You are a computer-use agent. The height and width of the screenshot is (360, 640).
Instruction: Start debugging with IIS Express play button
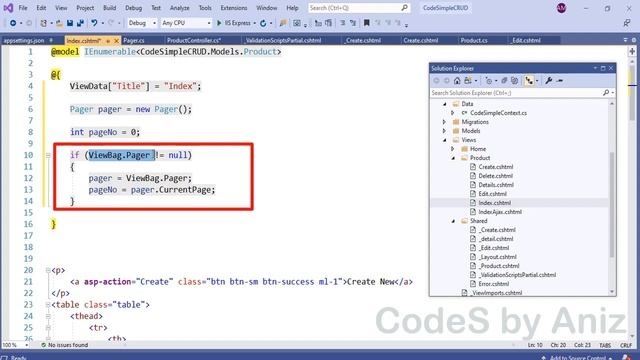point(219,23)
